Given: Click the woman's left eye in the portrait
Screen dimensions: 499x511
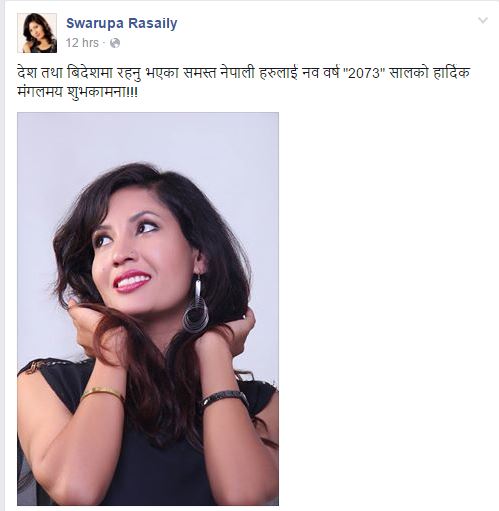Looking at the screenshot, I should (x=147, y=228).
